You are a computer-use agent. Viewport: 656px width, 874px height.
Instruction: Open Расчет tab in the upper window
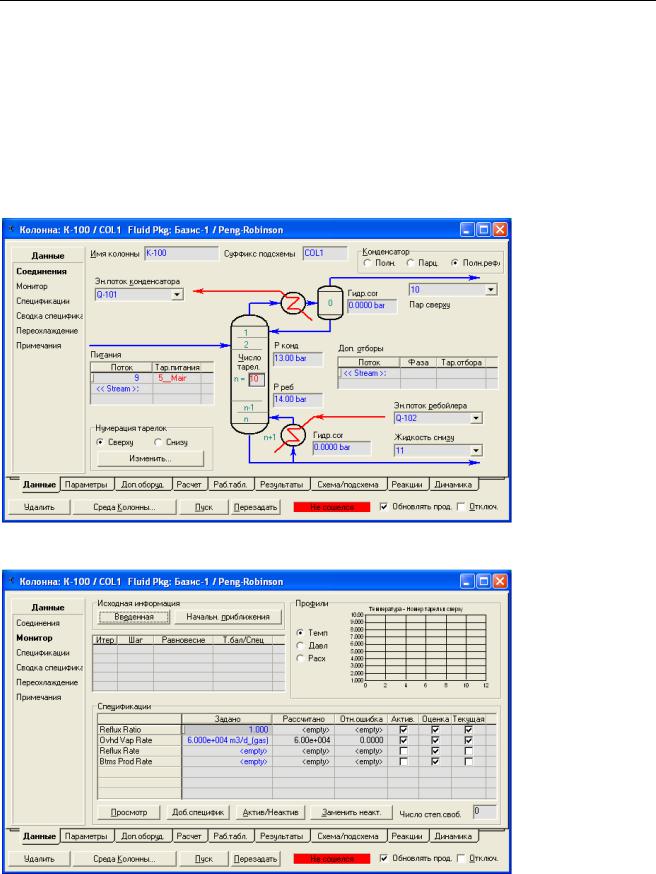point(189,484)
